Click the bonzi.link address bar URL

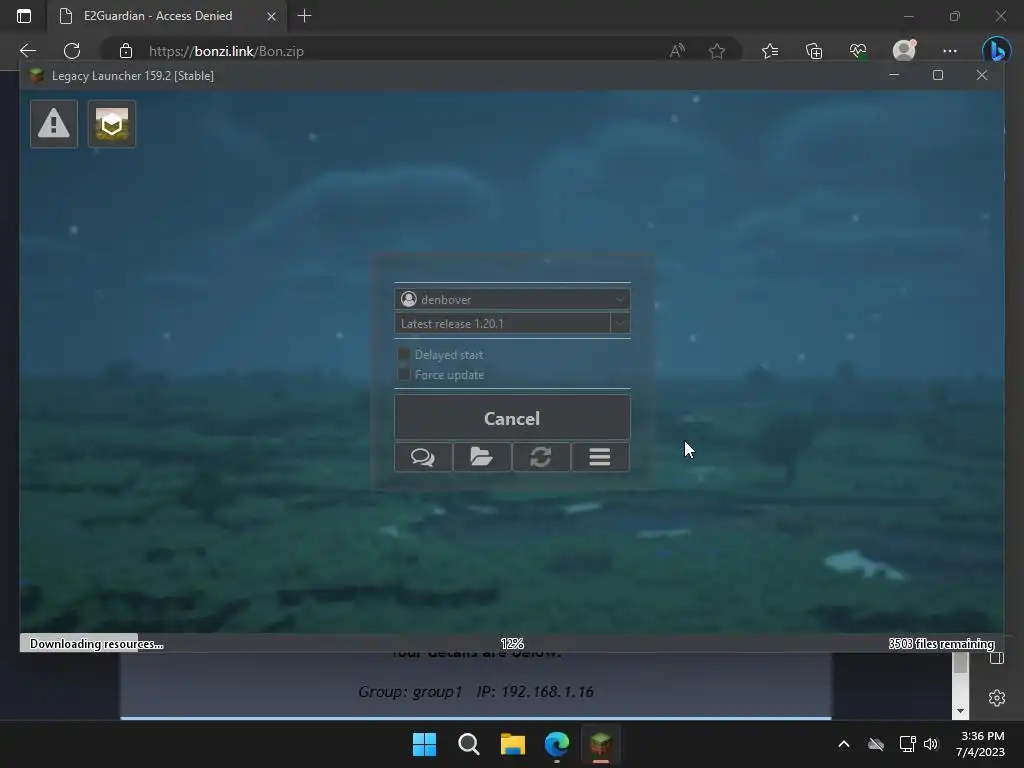[x=226, y=51]
